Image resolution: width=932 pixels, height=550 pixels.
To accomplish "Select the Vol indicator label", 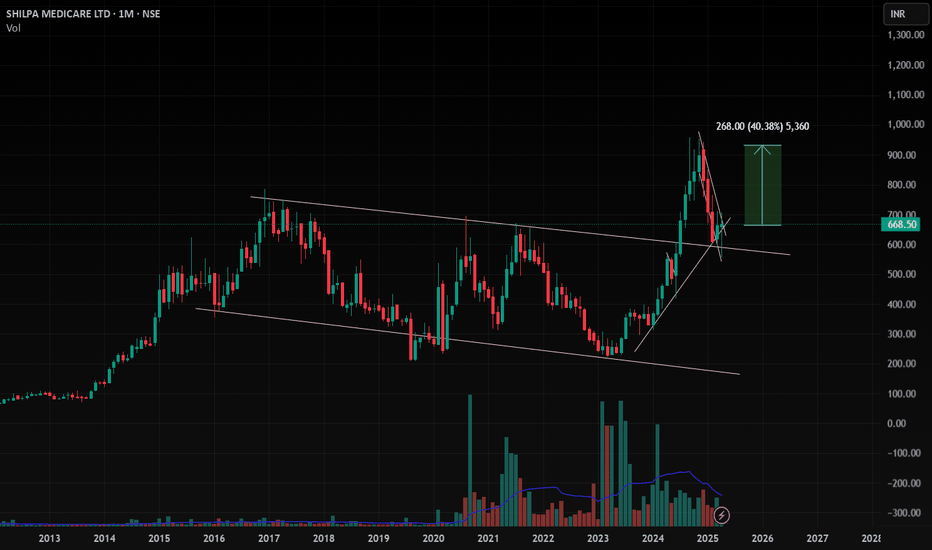I will [13, 28].
